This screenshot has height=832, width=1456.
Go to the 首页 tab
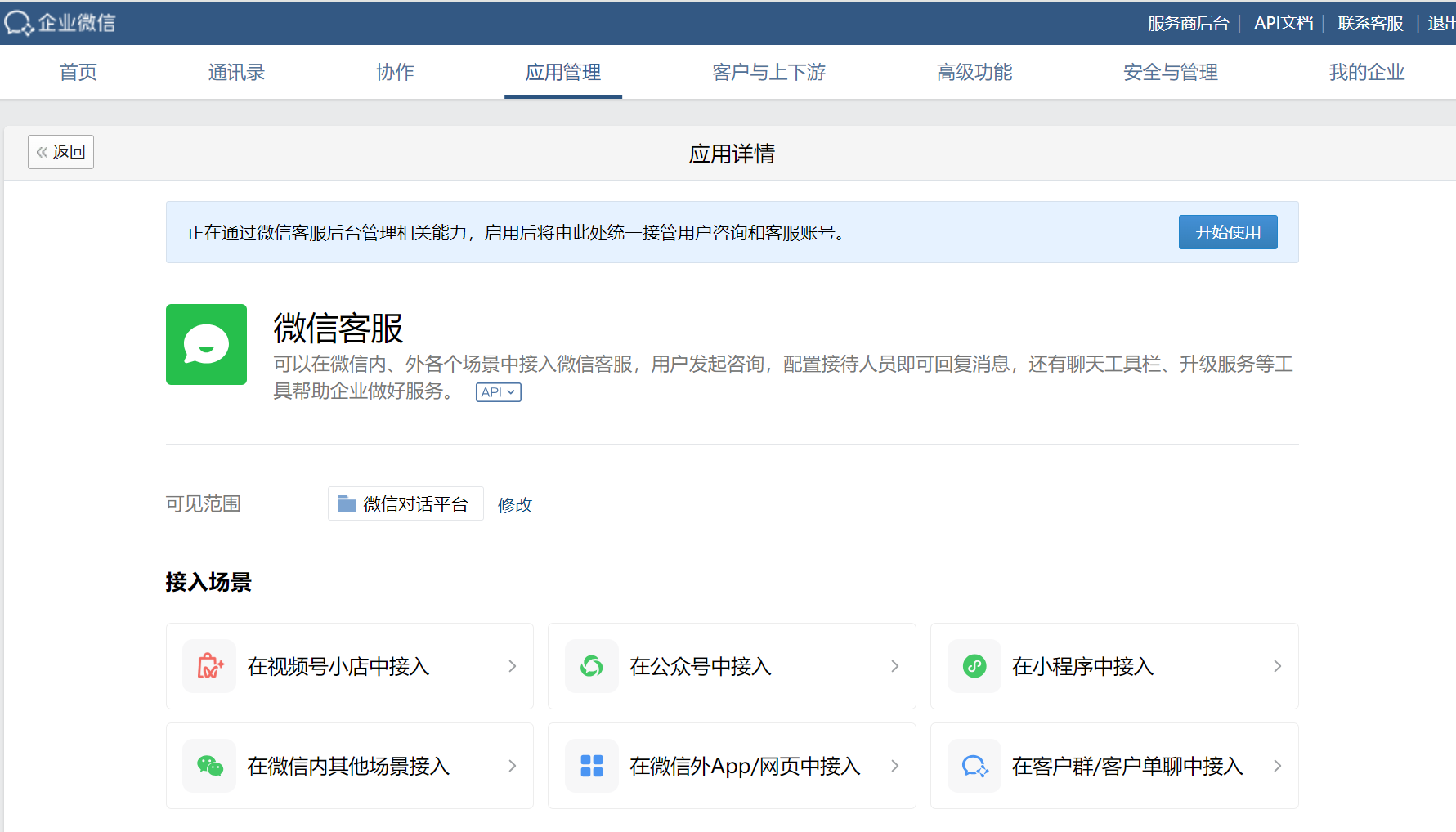(x=78, y=72)
